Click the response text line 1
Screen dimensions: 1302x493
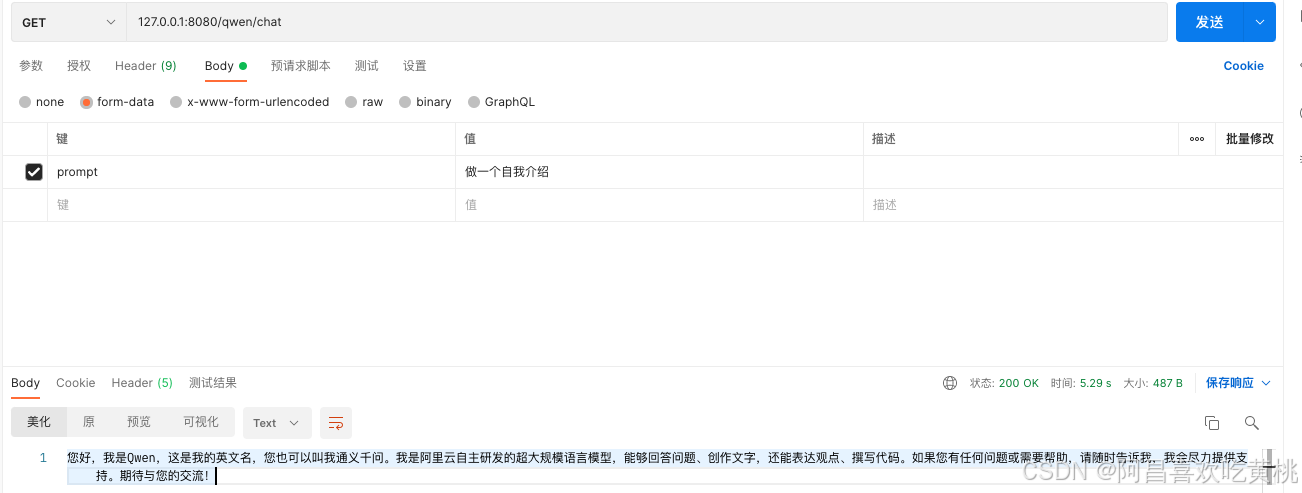(x=657, y=467)
